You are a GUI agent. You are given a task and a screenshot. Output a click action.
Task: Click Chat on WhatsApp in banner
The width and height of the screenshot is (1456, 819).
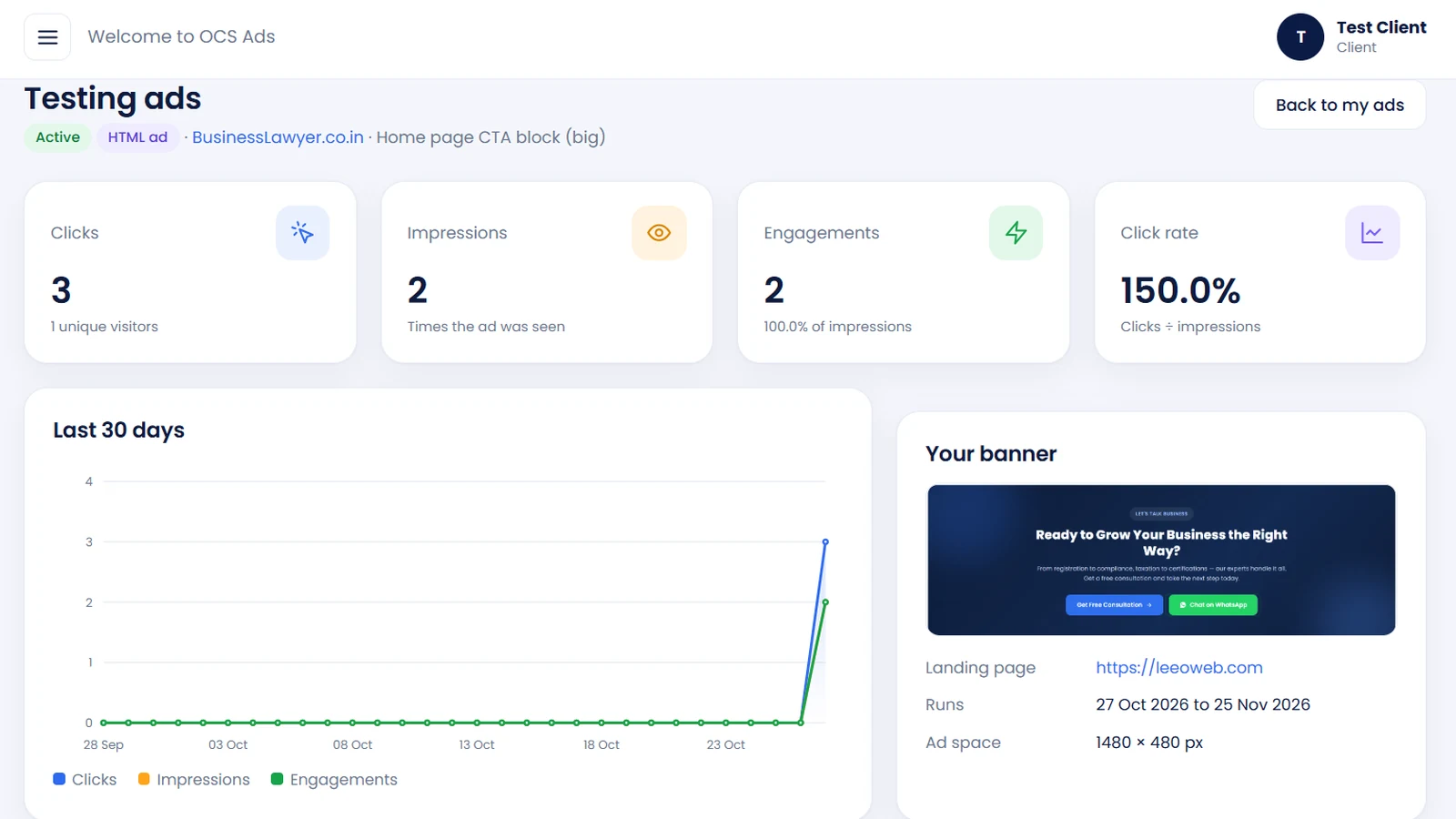[x=1213, y=605]
